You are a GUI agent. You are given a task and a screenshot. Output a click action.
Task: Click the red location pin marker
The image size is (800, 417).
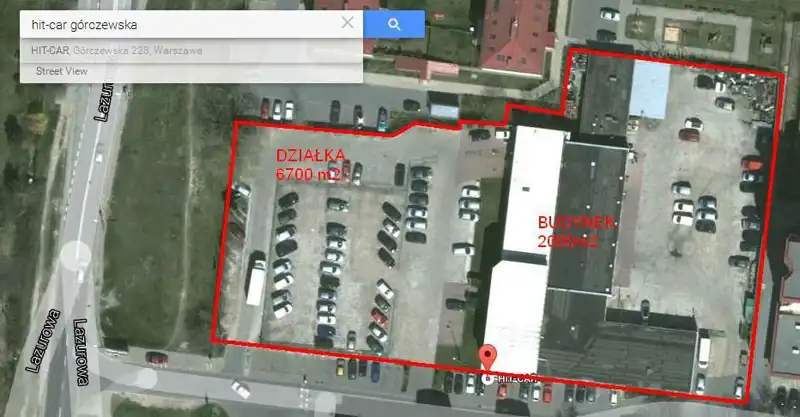point(488,357)
